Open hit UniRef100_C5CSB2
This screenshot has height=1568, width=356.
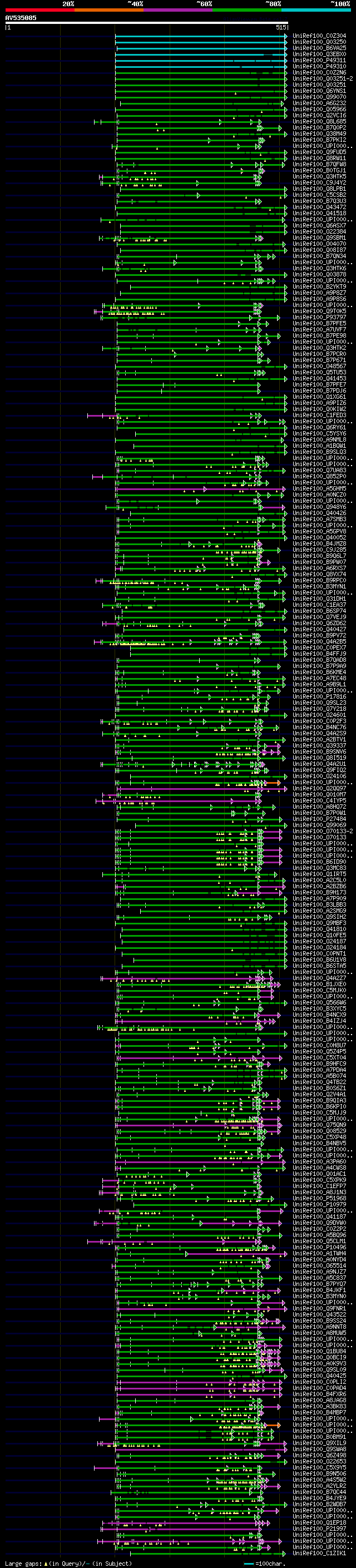pos(319,195)
